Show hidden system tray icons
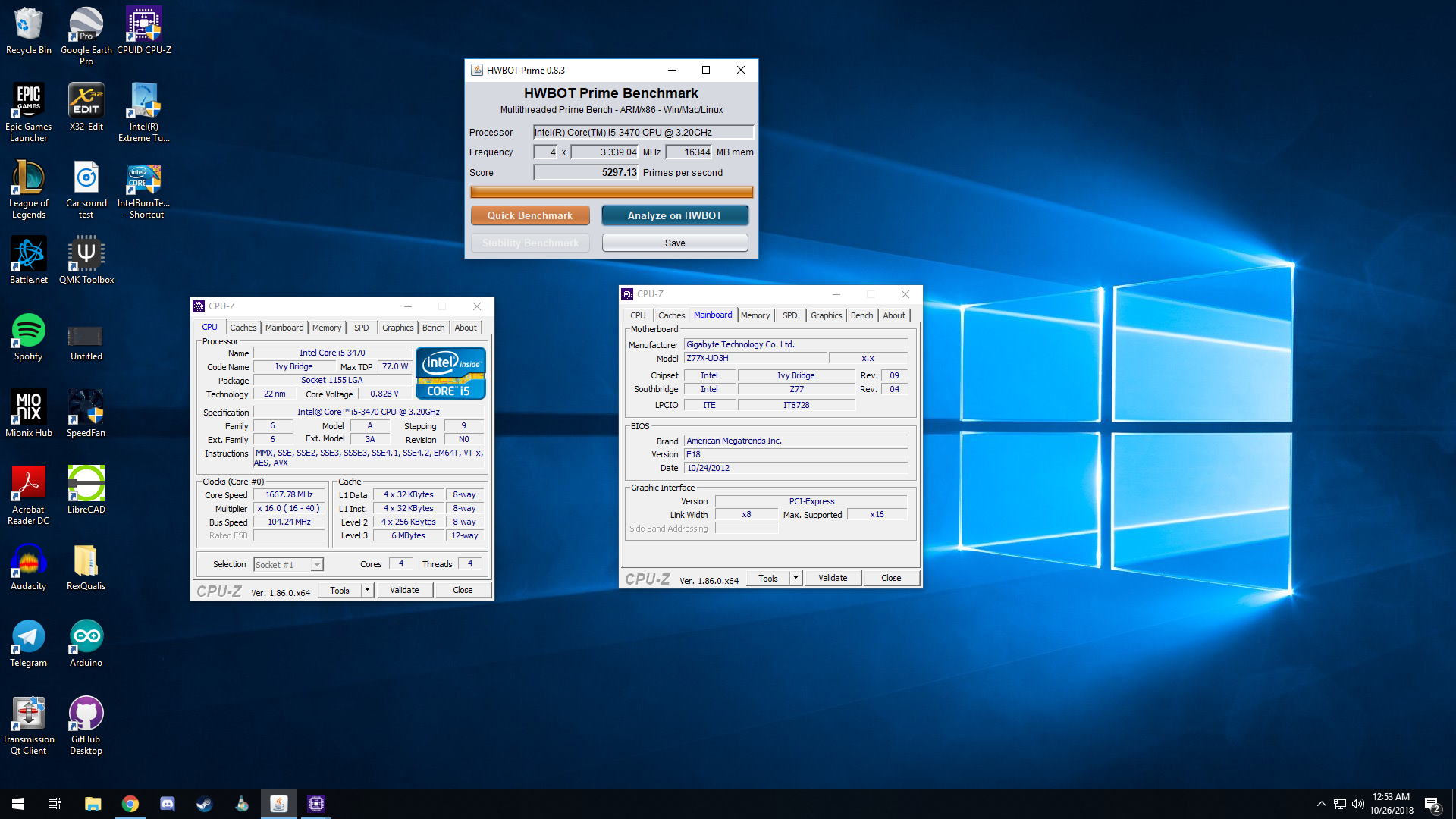 [x=1321, y=804]
